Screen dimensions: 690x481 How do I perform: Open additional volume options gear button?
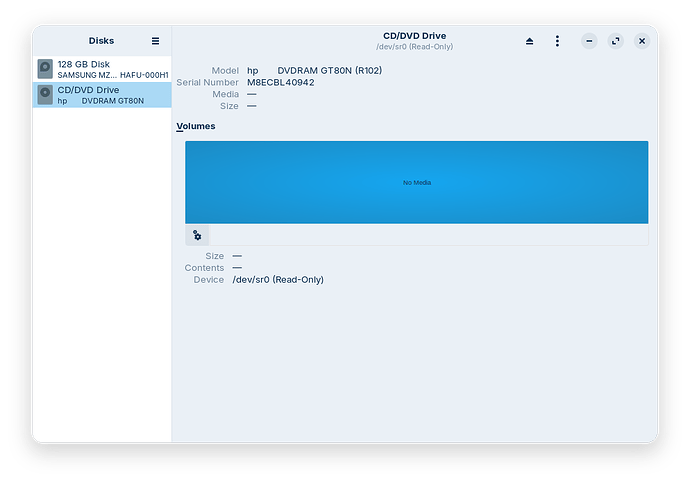[x=197, y=235]
